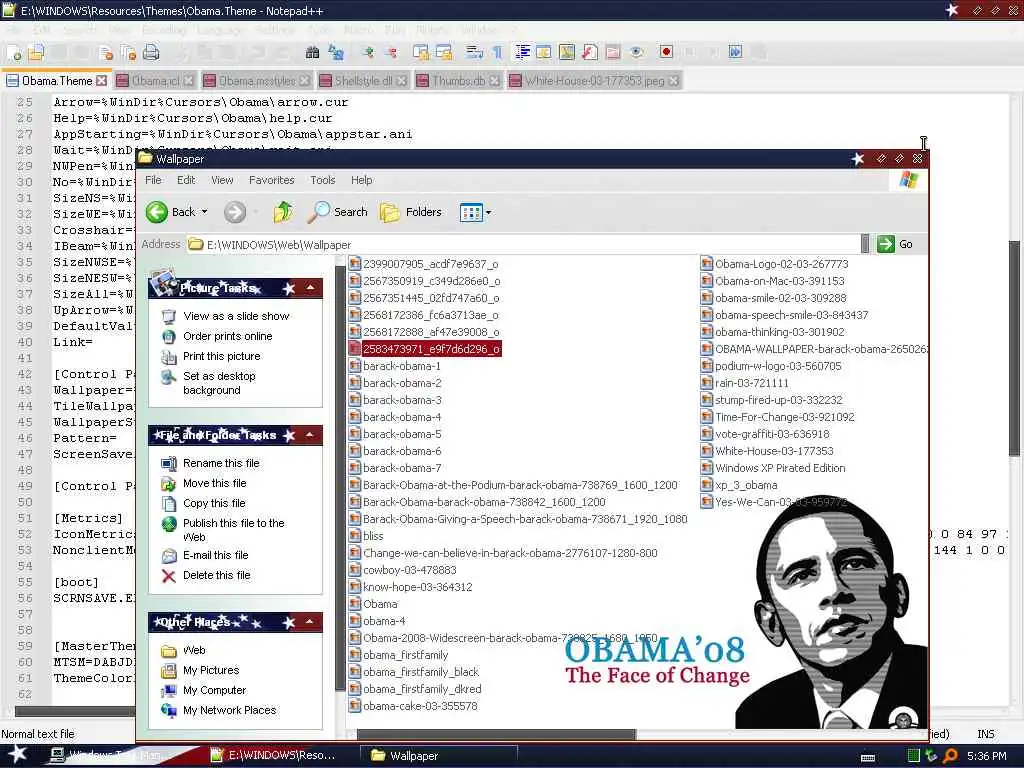Viewport: 1024px width, 768px height.
Task: Switch to Thumbs.db tab
Action: point(458,81)
